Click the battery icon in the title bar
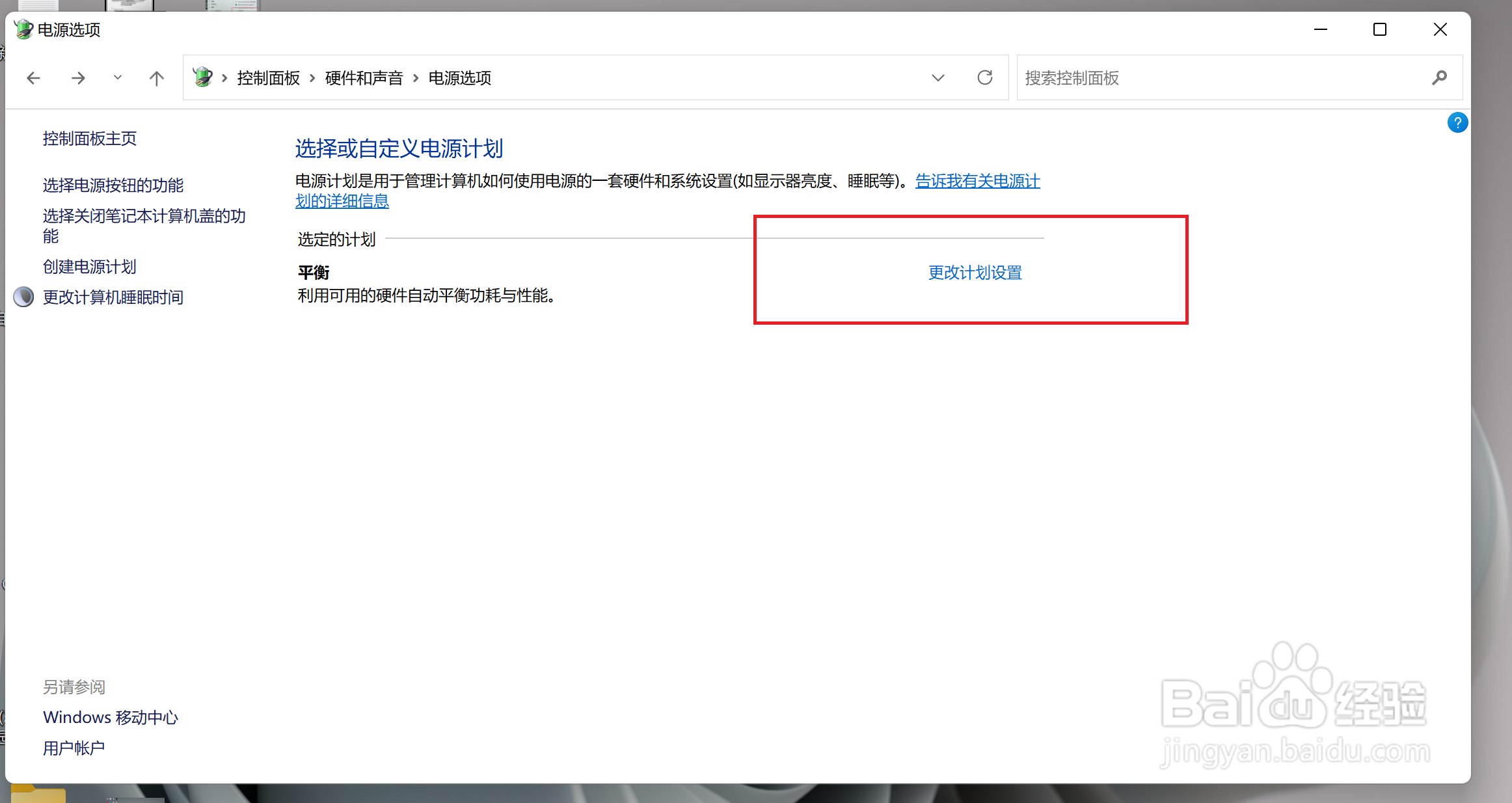The image size is (1512, 803). click(23, 29)
